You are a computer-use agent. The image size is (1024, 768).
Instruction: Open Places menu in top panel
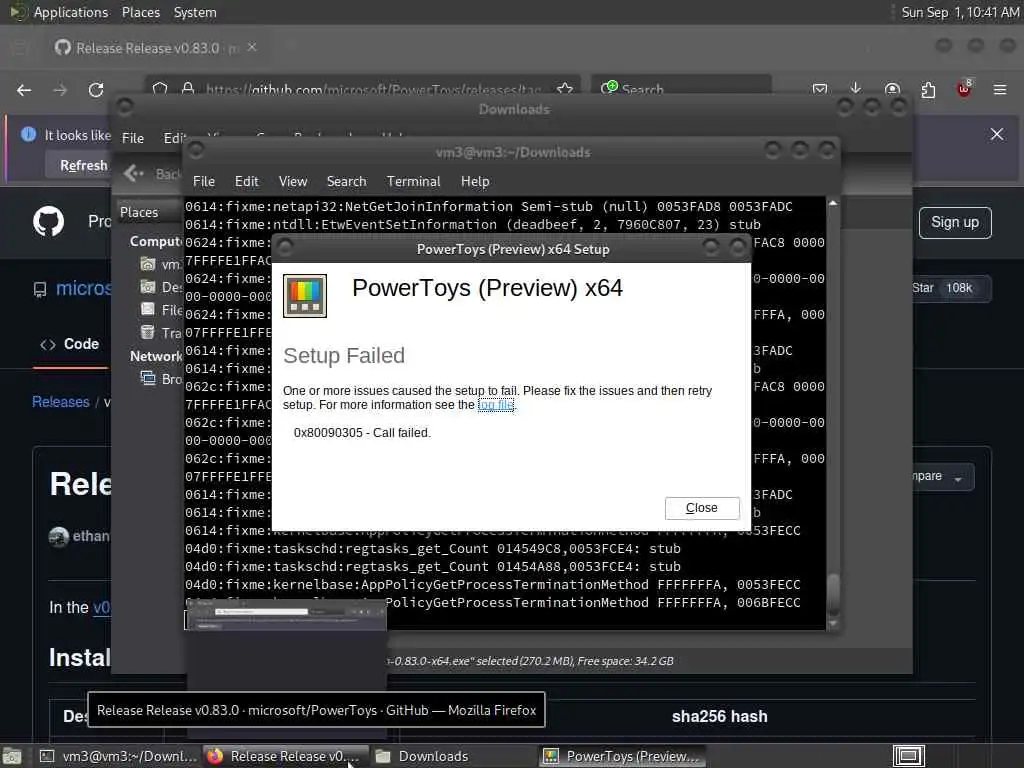[140, 12]
